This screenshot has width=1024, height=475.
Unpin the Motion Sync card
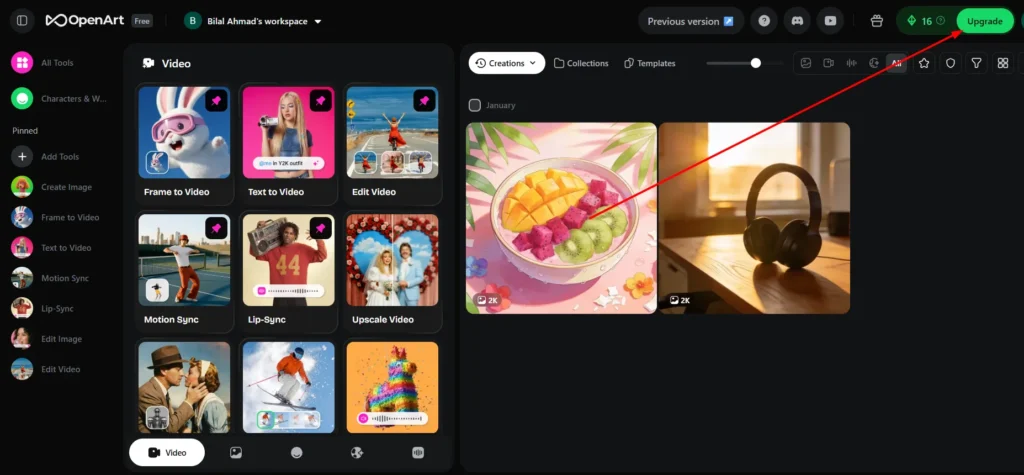click(216, 228)
